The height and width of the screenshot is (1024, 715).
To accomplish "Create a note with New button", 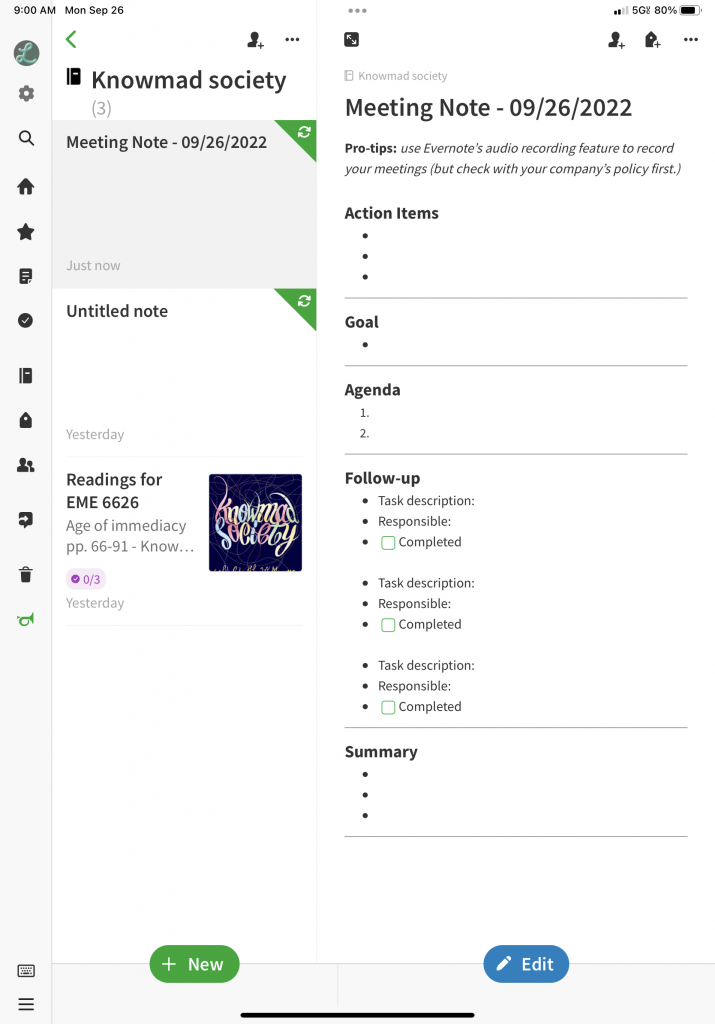I will tap(195, 964).
